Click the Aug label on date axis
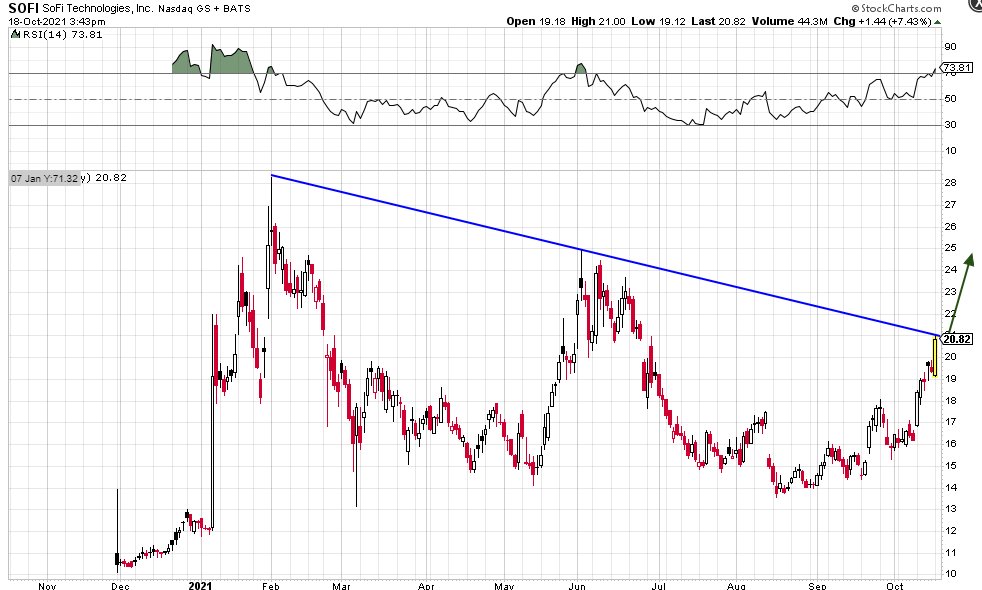982x590 pixels. [x=736, y=586]
